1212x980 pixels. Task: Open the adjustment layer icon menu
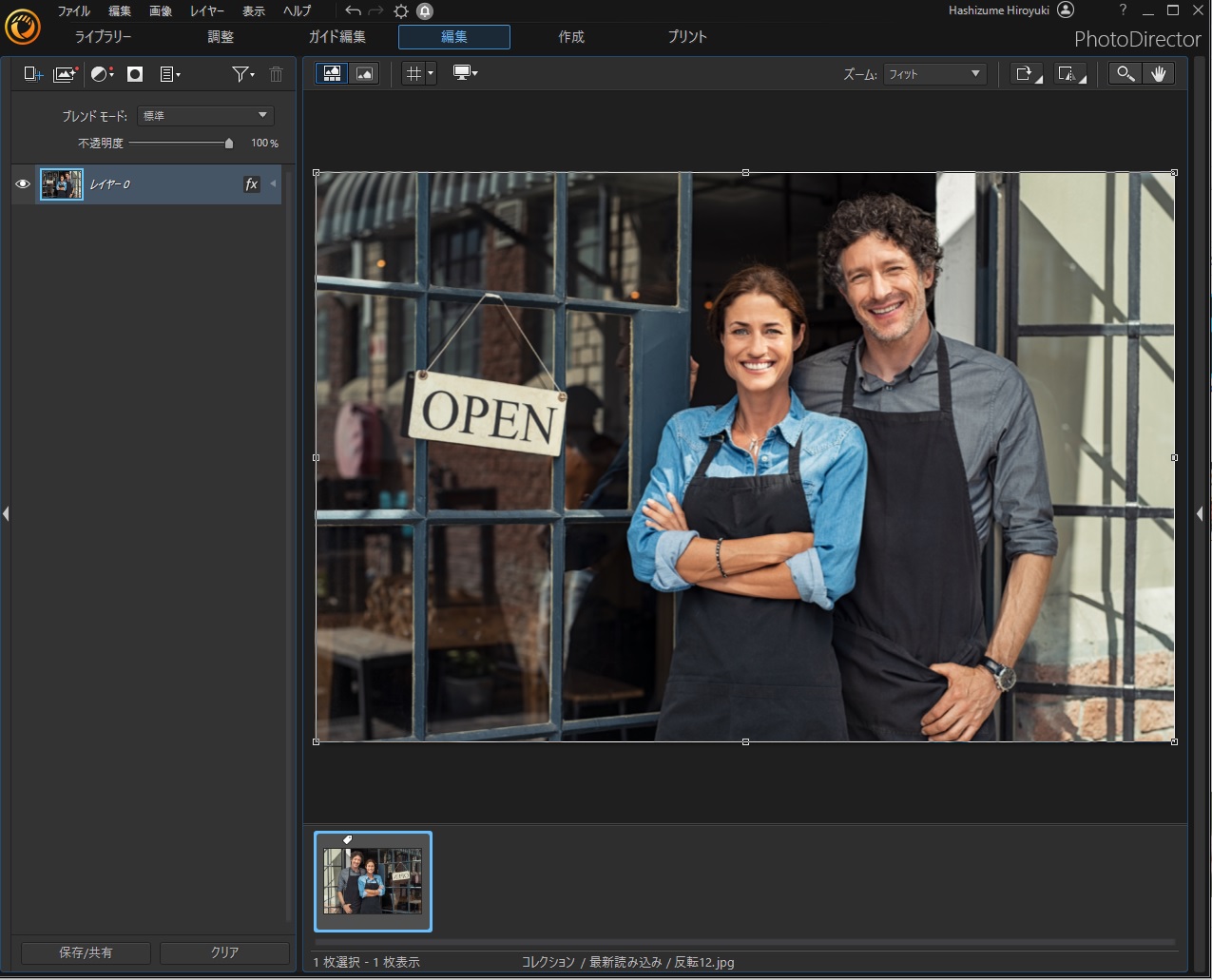[102, 74]
